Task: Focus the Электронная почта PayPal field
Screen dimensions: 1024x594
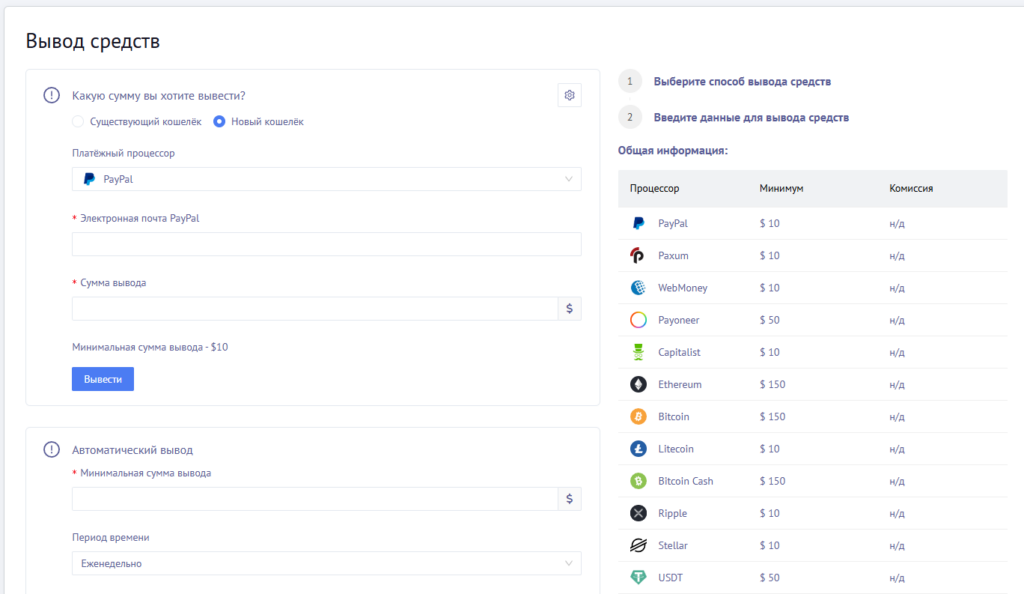Action: coord(326,244)
